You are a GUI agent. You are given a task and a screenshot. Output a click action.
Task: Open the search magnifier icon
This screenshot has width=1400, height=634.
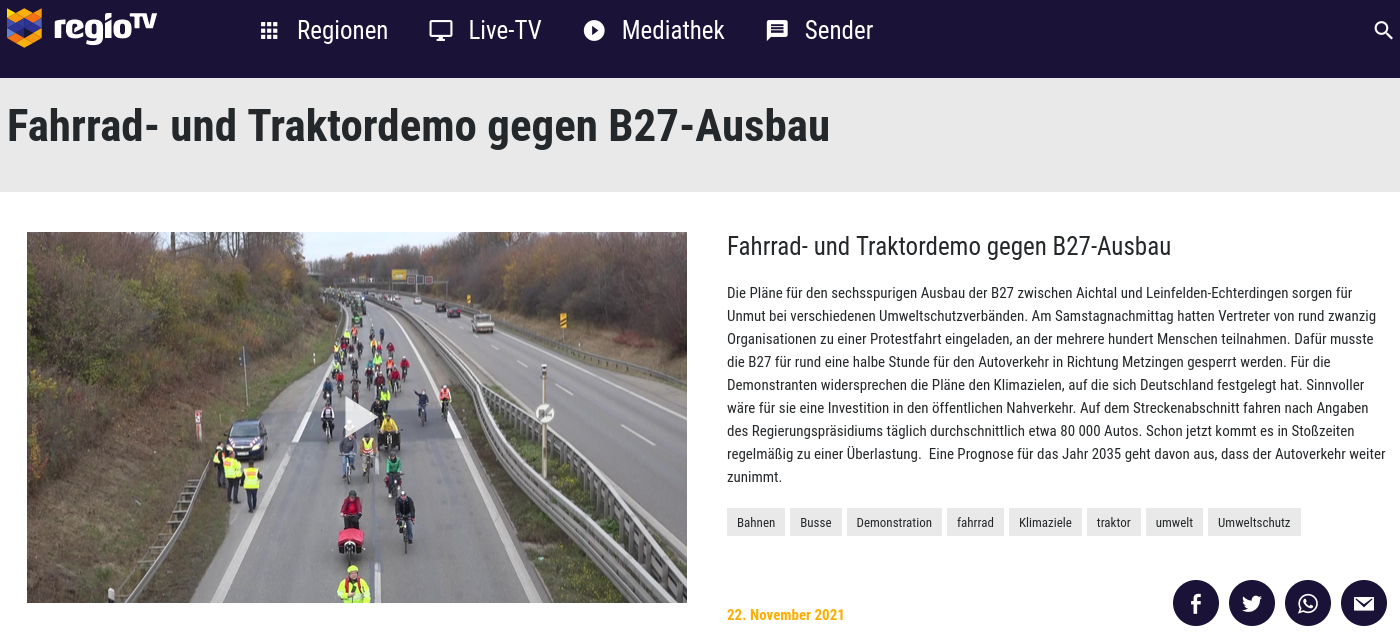click(x=1383, y=30)
